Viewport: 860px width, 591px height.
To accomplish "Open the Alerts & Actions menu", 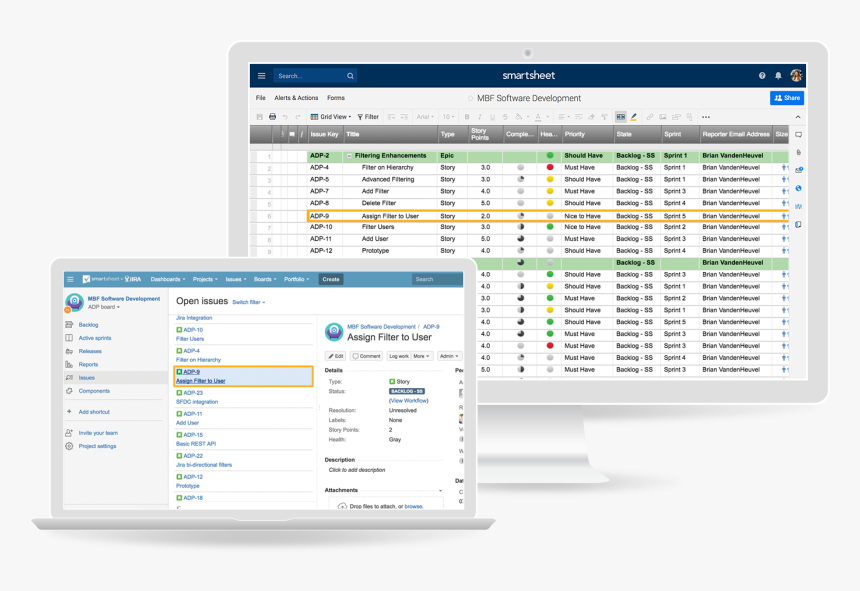I will pyautogui.click(x=296, y=98).
